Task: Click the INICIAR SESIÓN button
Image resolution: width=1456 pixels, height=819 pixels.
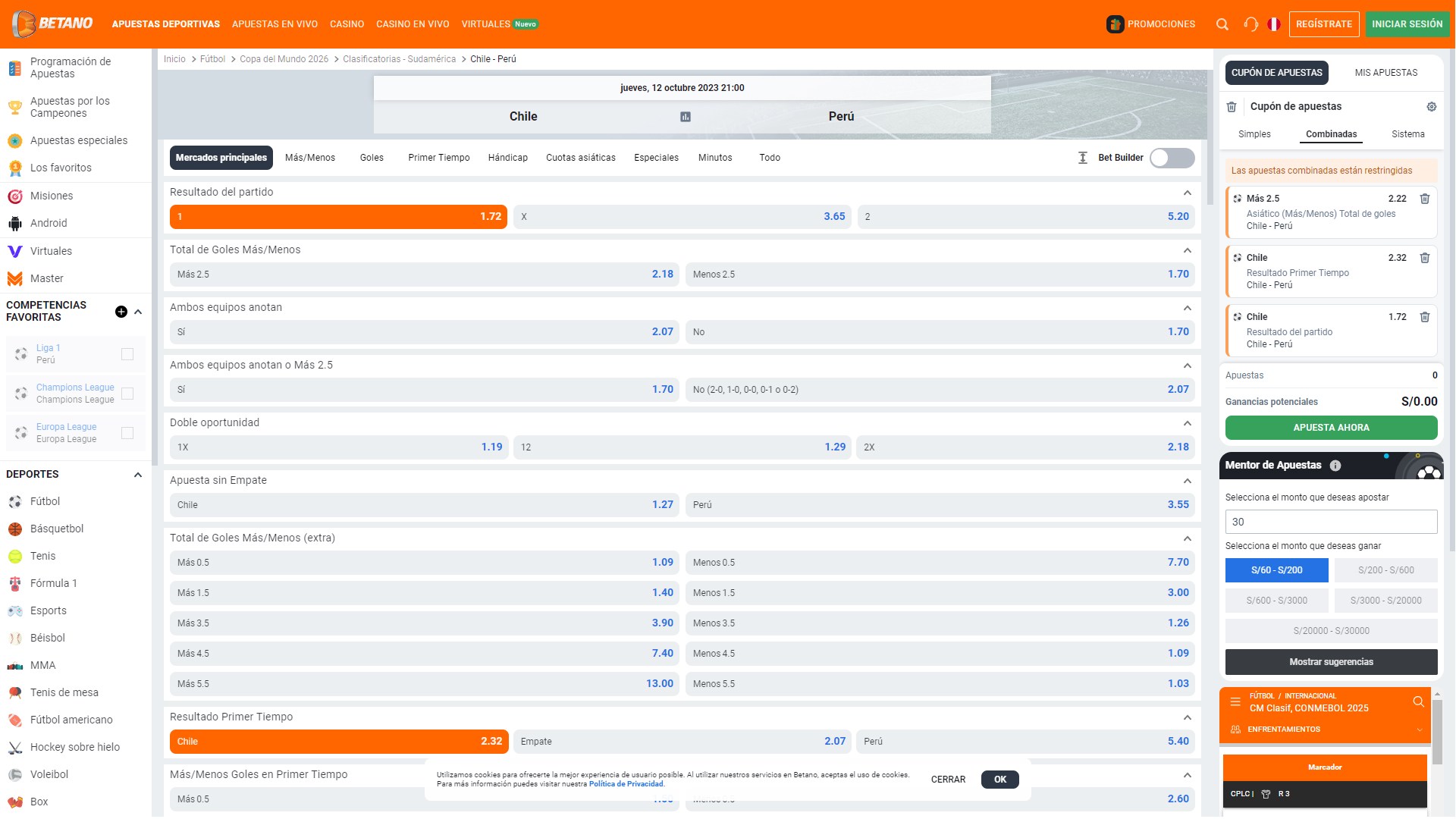Action: [x=1407, y=24]
